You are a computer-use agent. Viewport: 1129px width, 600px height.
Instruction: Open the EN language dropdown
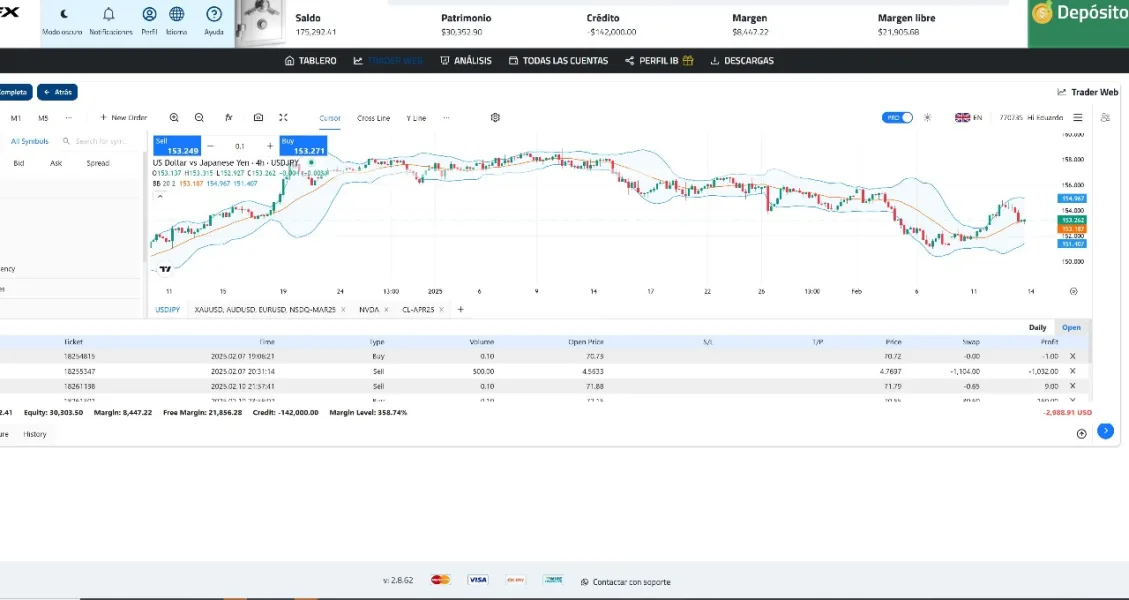click(x=968, y=118)
